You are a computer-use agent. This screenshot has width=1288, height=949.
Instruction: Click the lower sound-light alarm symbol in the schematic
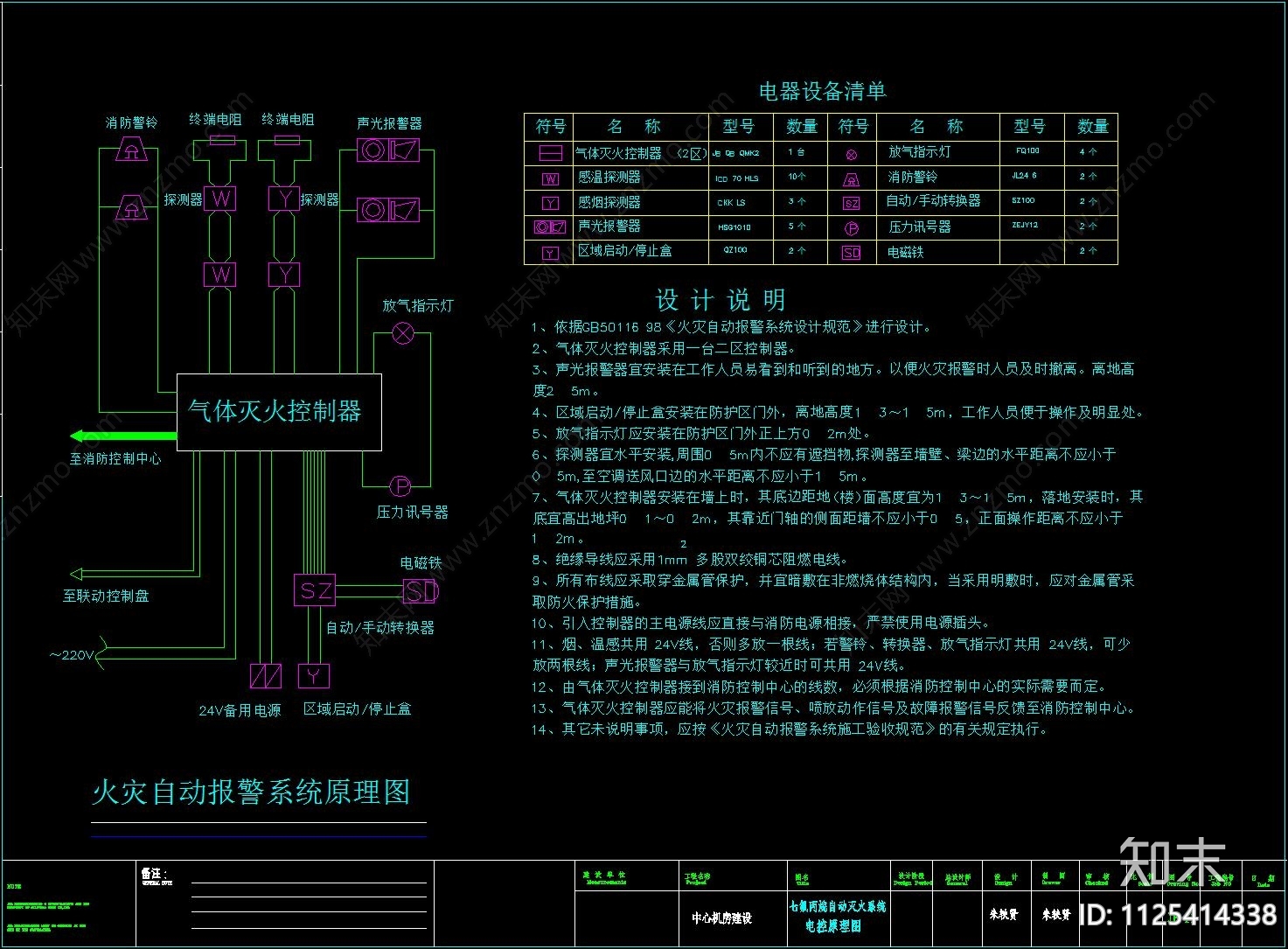click(389, 210)
